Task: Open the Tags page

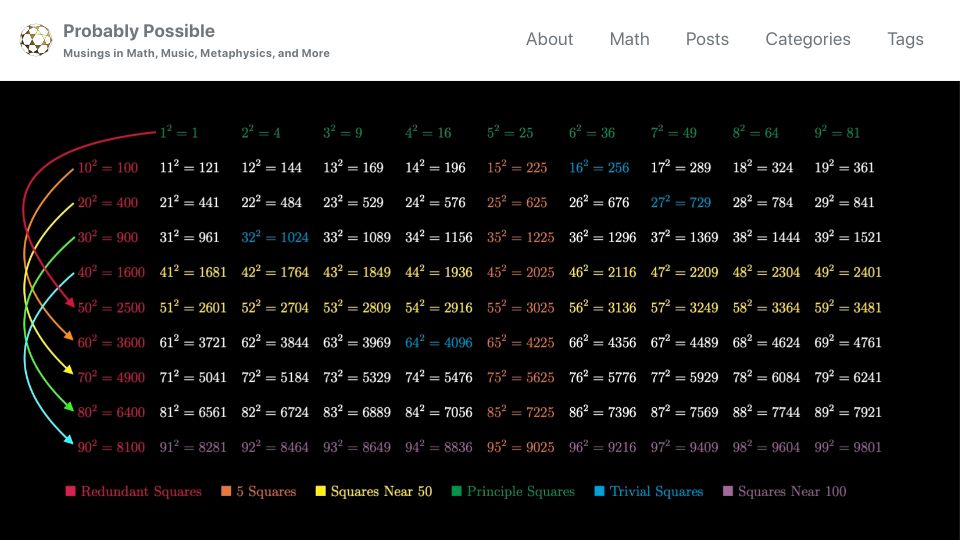Action: tap(905, 39)
